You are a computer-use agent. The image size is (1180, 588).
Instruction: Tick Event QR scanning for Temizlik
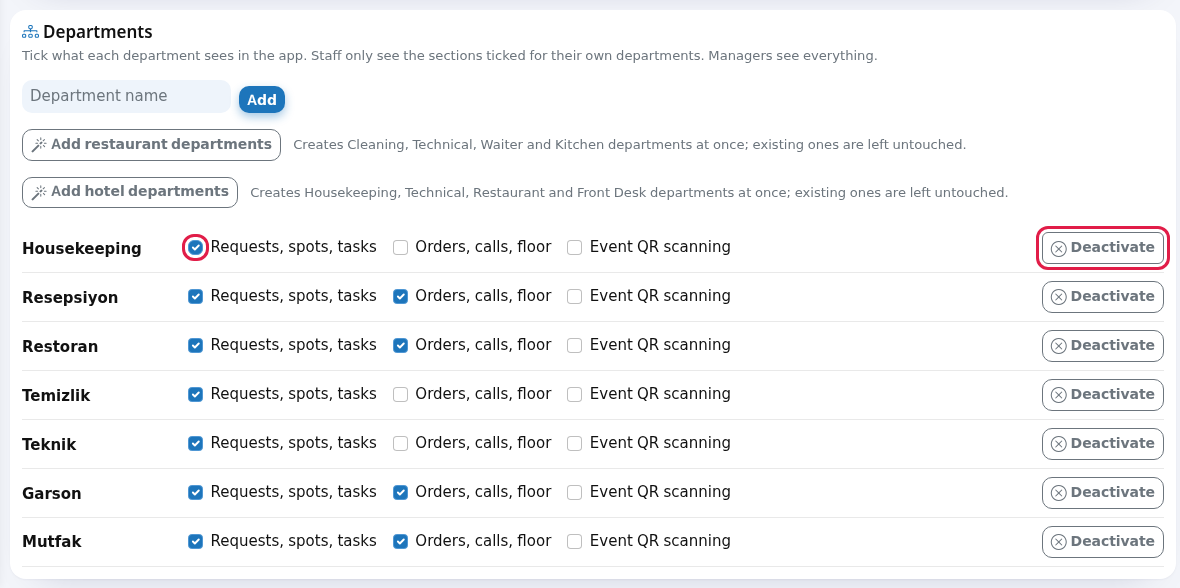coord(574,395)
